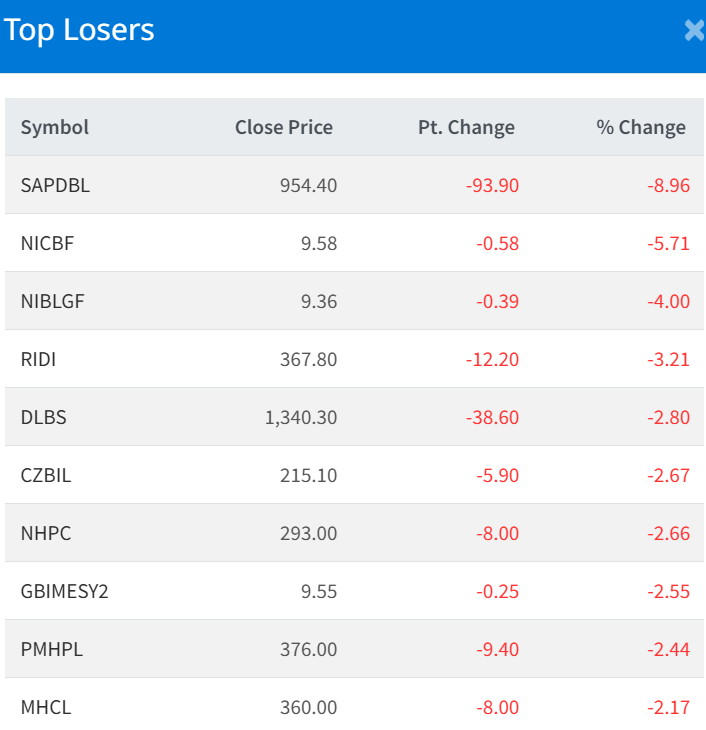Click SAPDBL's -8.96 percent change value
706x730 pixels.
pyautogui.click(x=666, y=185)
